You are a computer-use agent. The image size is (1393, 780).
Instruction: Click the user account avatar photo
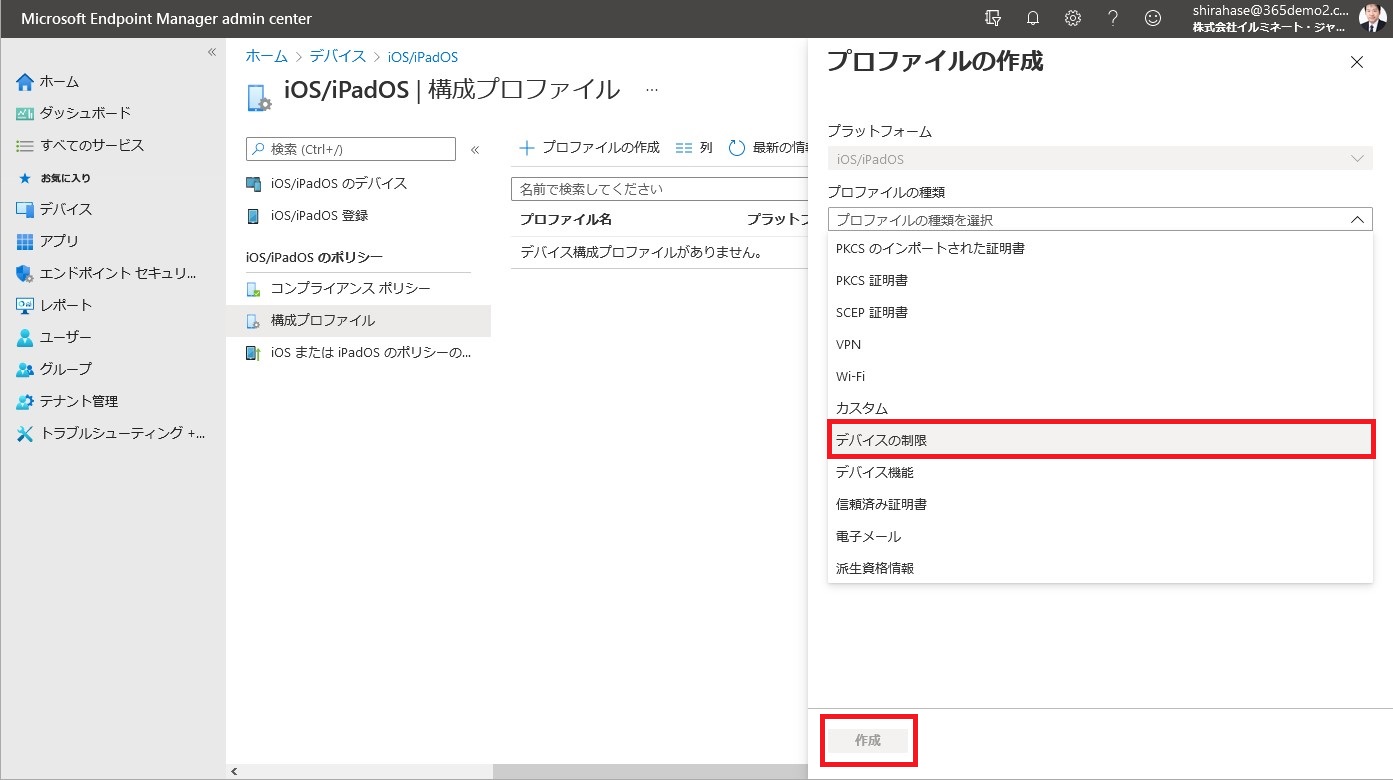(x=1373, y=18)
